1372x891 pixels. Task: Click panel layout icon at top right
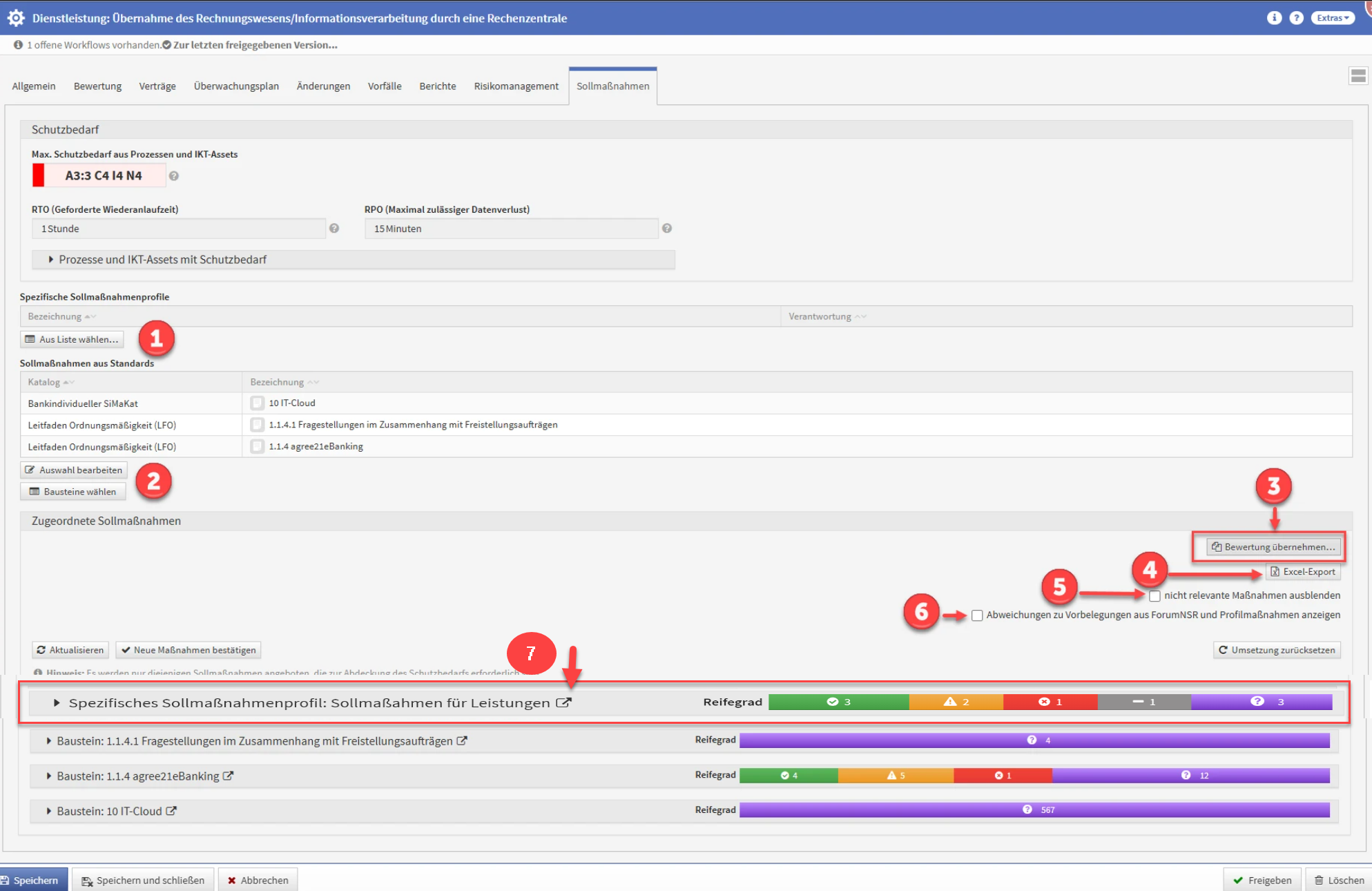coord(1357,76)
